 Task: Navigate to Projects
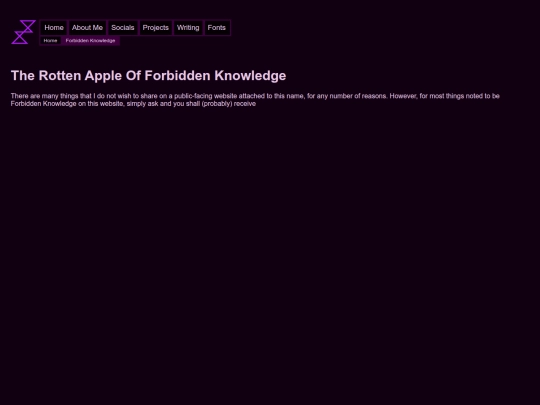[x=156, y=28]
